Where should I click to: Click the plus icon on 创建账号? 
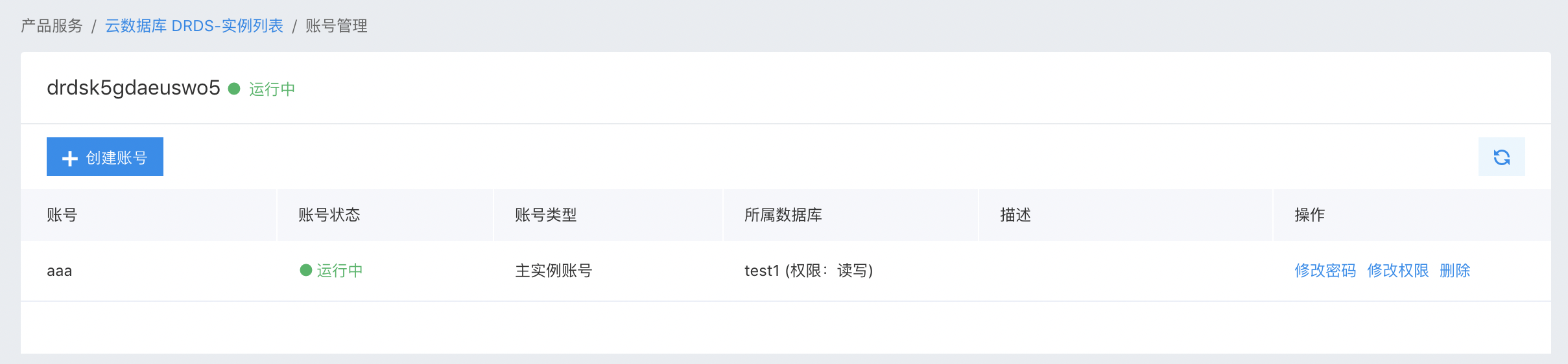tap(70, 158)
